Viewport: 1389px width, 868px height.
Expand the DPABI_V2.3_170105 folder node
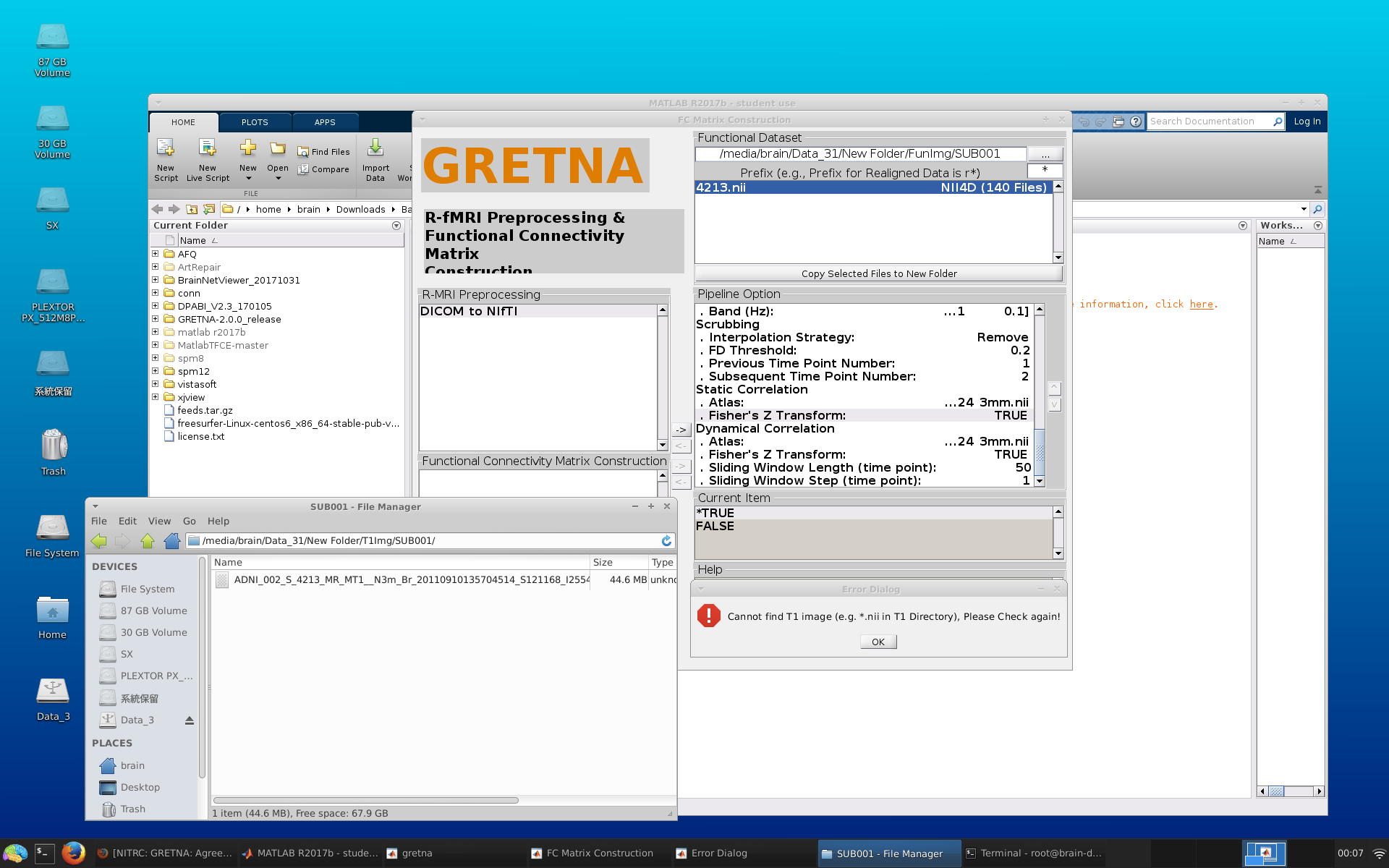point(155,306)
